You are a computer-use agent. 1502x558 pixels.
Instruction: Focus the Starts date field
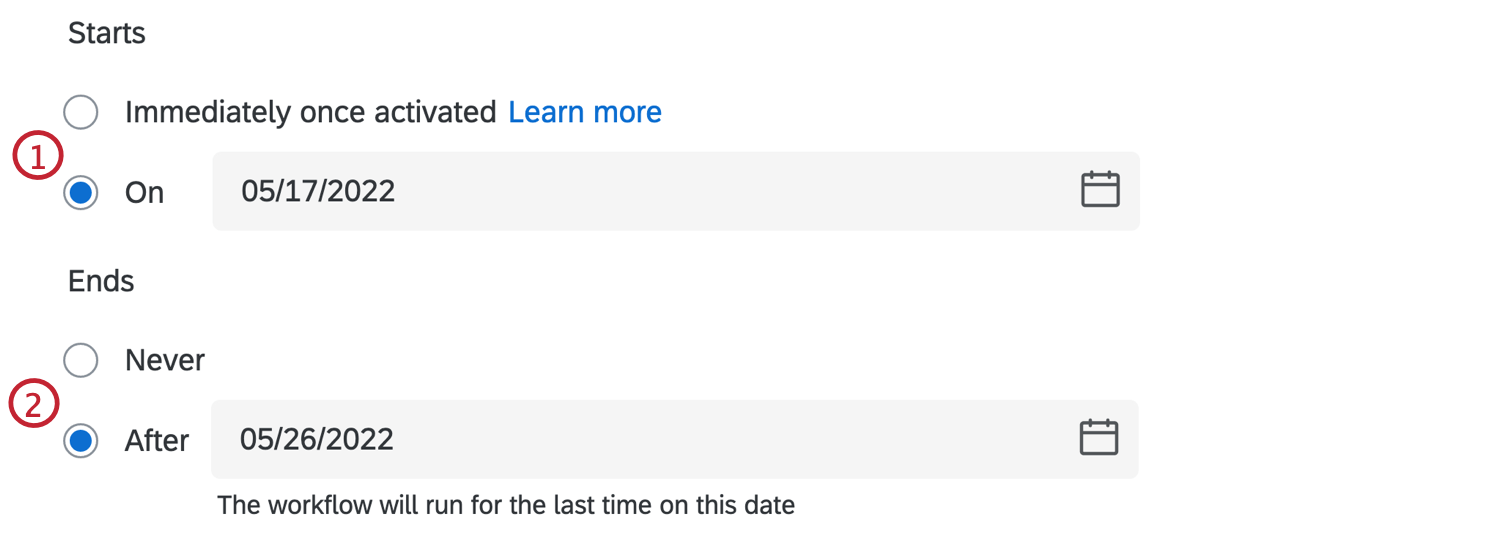click(676, 191)
